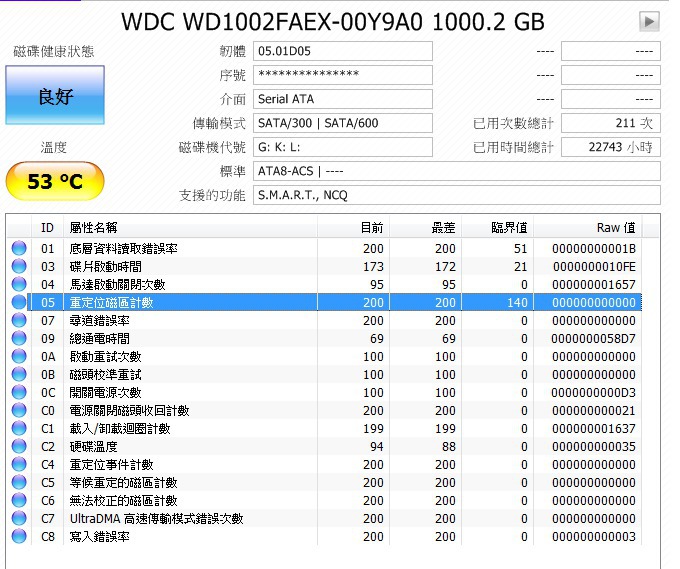Screen dimensions: 680x569
Task: Click the status circle for attribute C8
Action: pyautogui.click(x=19, y=536)
